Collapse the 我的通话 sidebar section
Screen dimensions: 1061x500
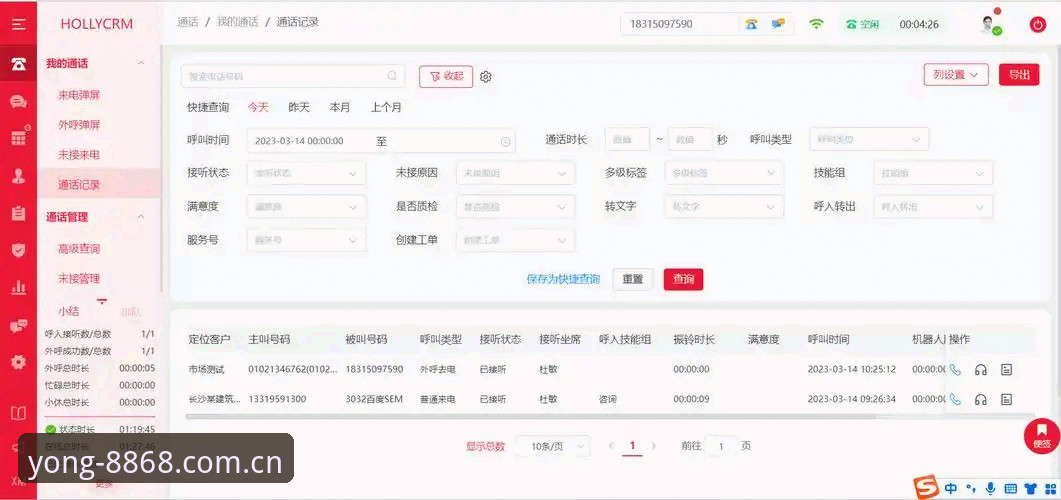coord(141,63)
